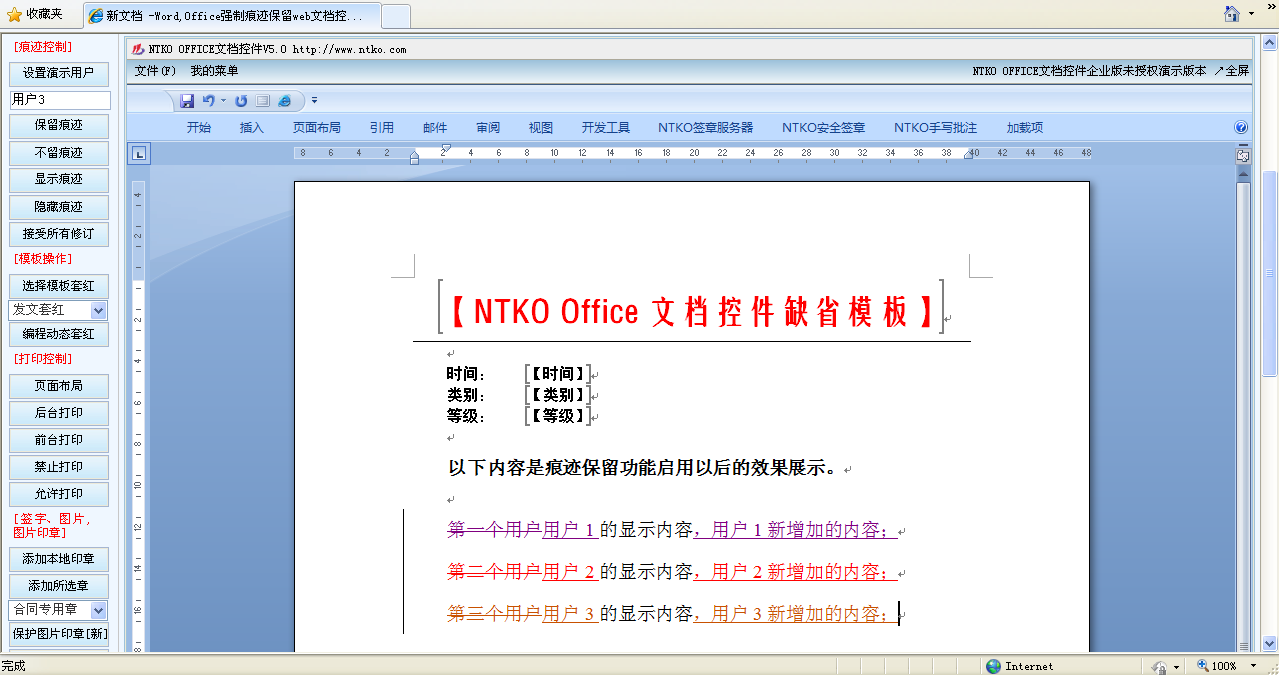Switch to the 邮件 ribbon tab
1279x675 pixels.
[435, 128]
